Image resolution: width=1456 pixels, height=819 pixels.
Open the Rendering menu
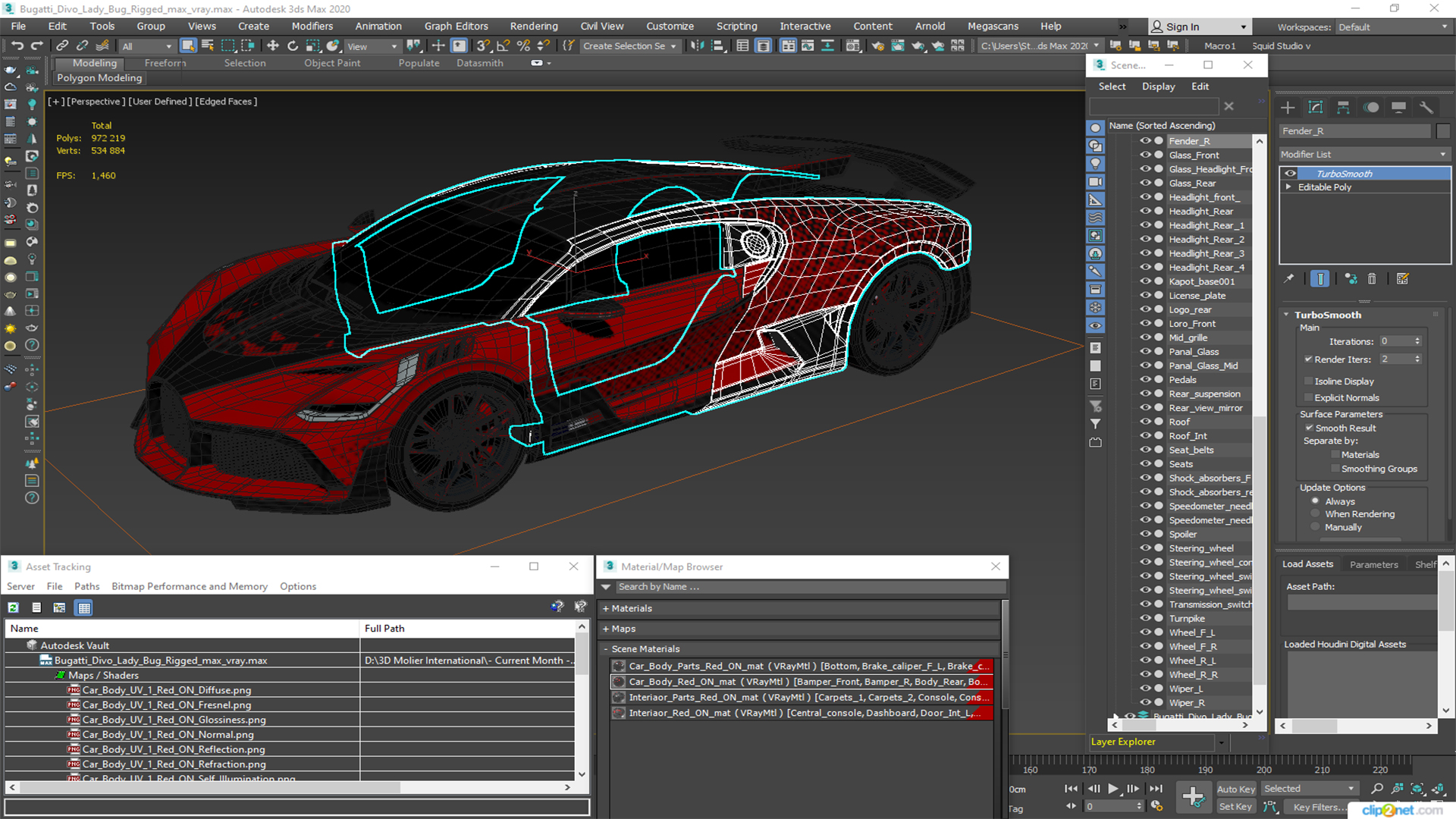tap(533, 27)
